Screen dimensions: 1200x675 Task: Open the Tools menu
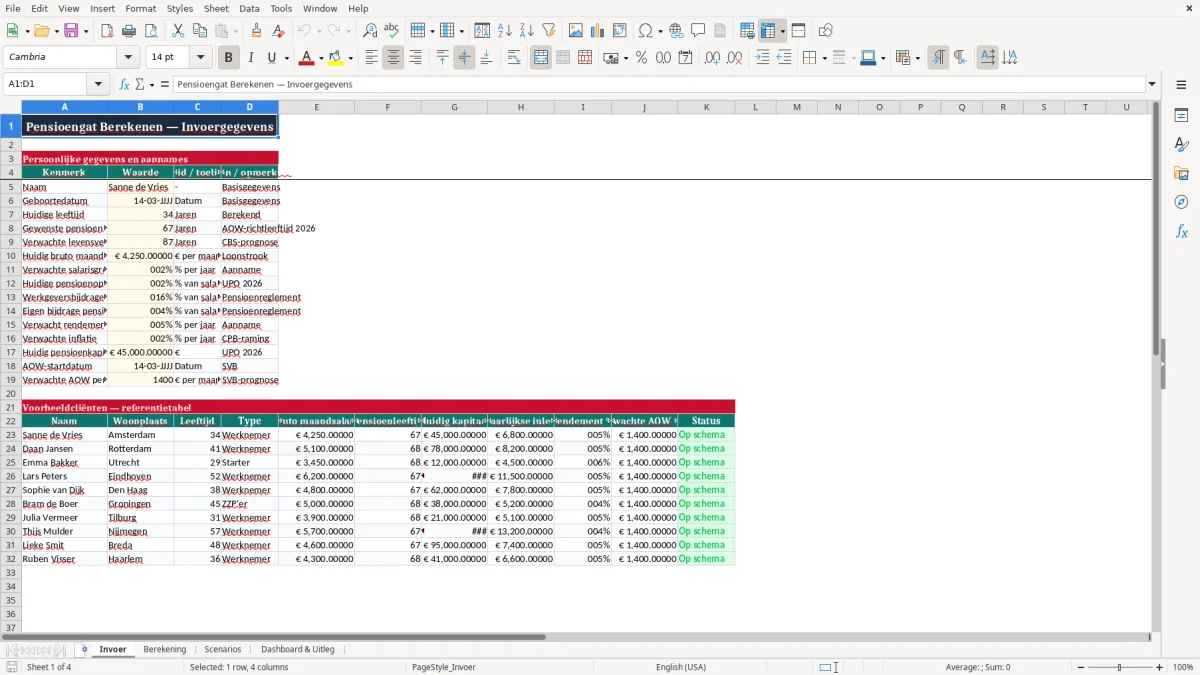[x=281, y=8]
